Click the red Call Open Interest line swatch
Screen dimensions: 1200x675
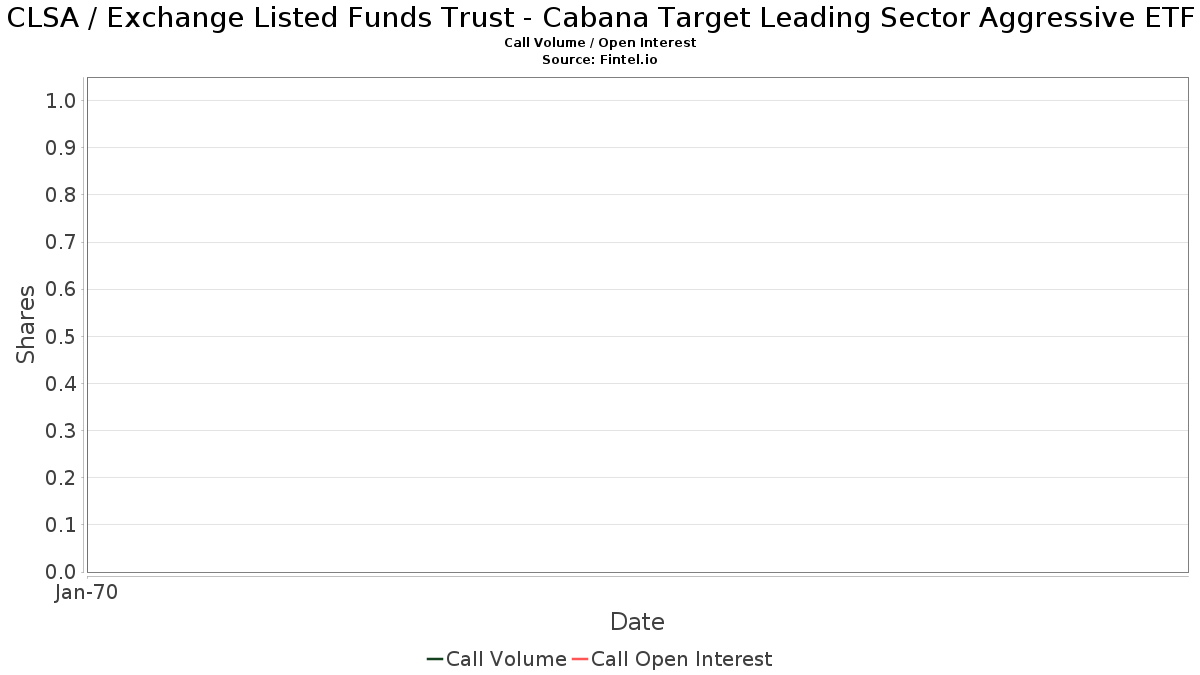click(580, 659)
